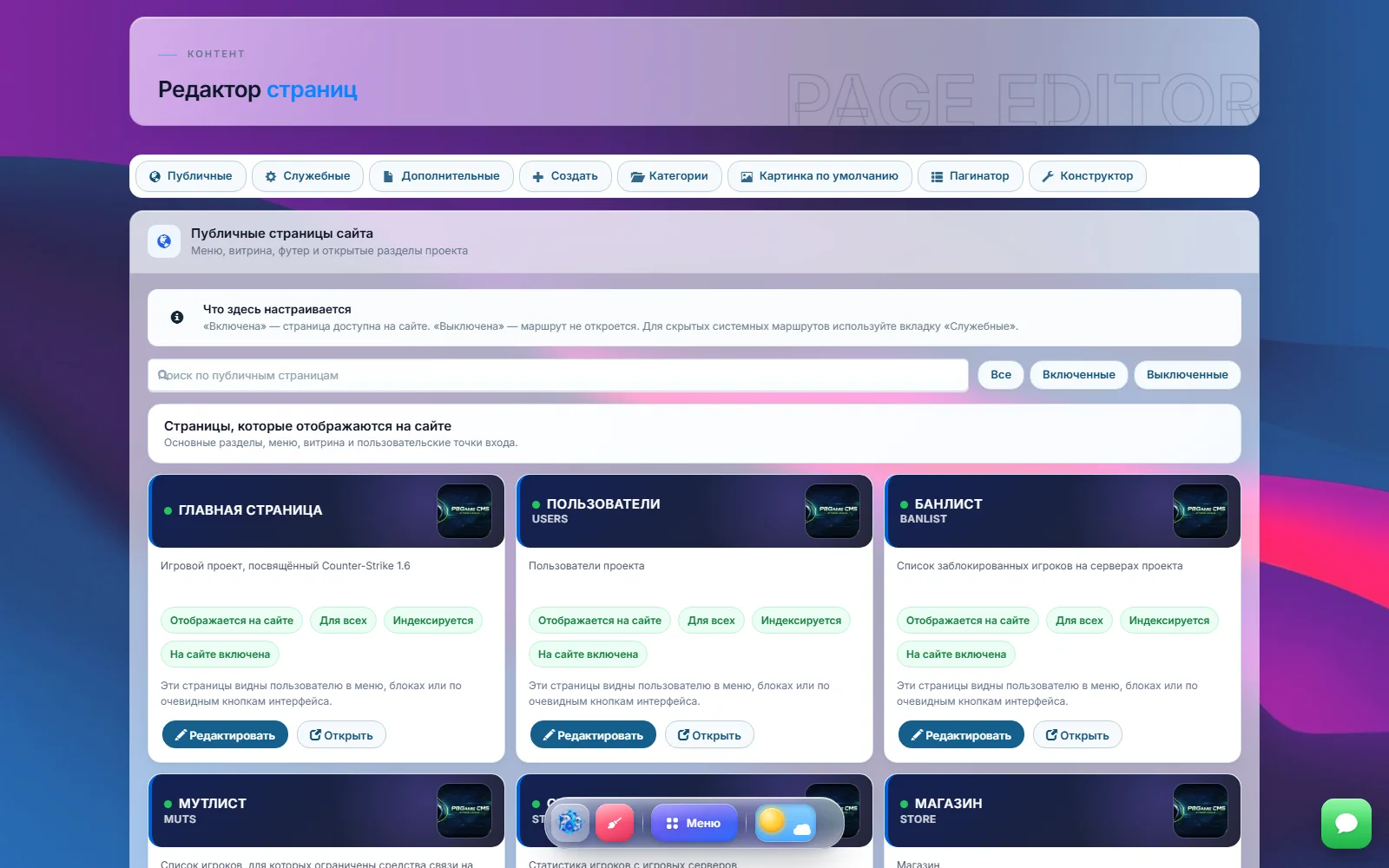Click the Пользователи card thumbnail
This screenshot has height=868, width=1389.
click(833, 511)
